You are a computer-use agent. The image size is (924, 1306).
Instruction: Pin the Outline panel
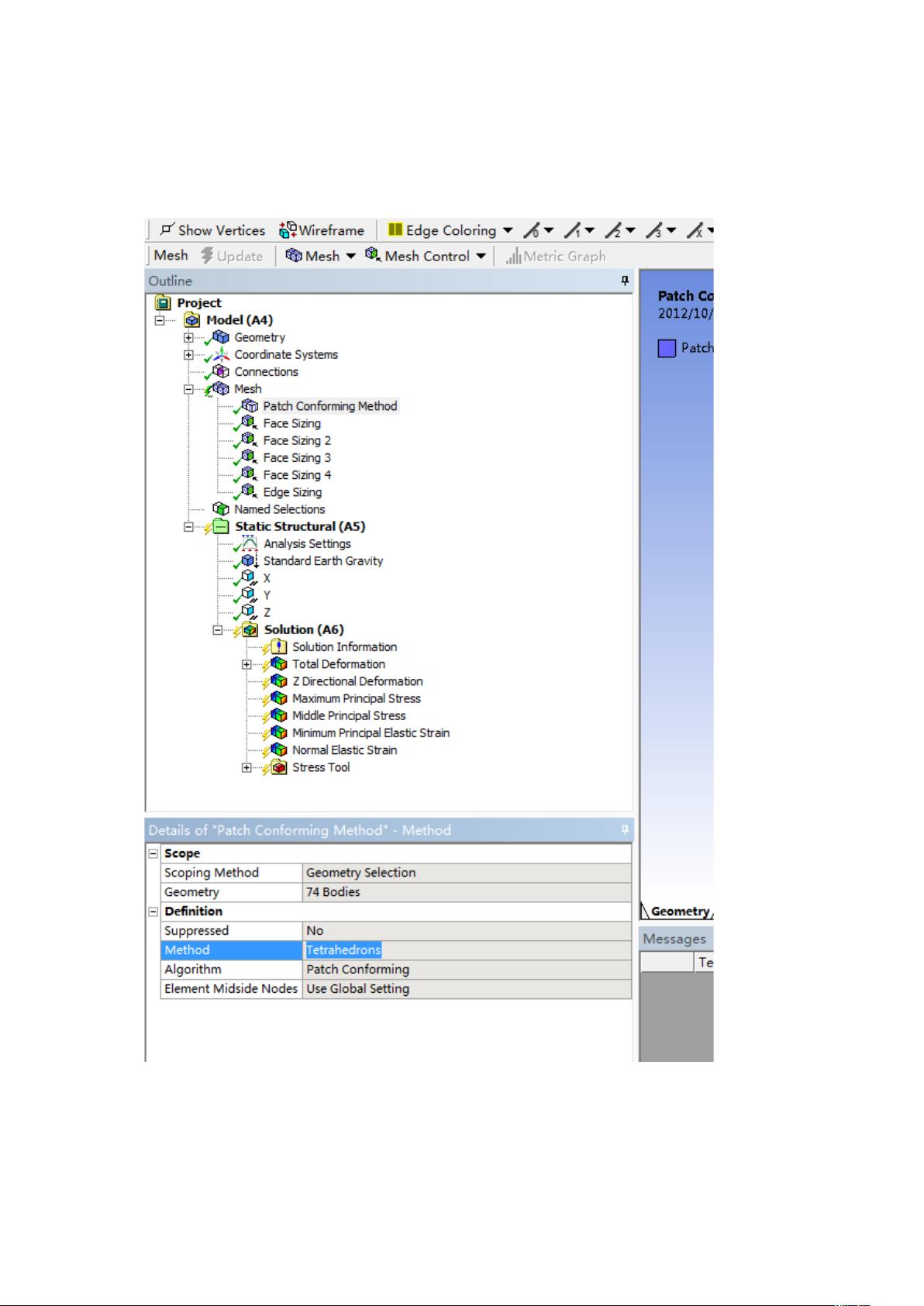(625, 281)
